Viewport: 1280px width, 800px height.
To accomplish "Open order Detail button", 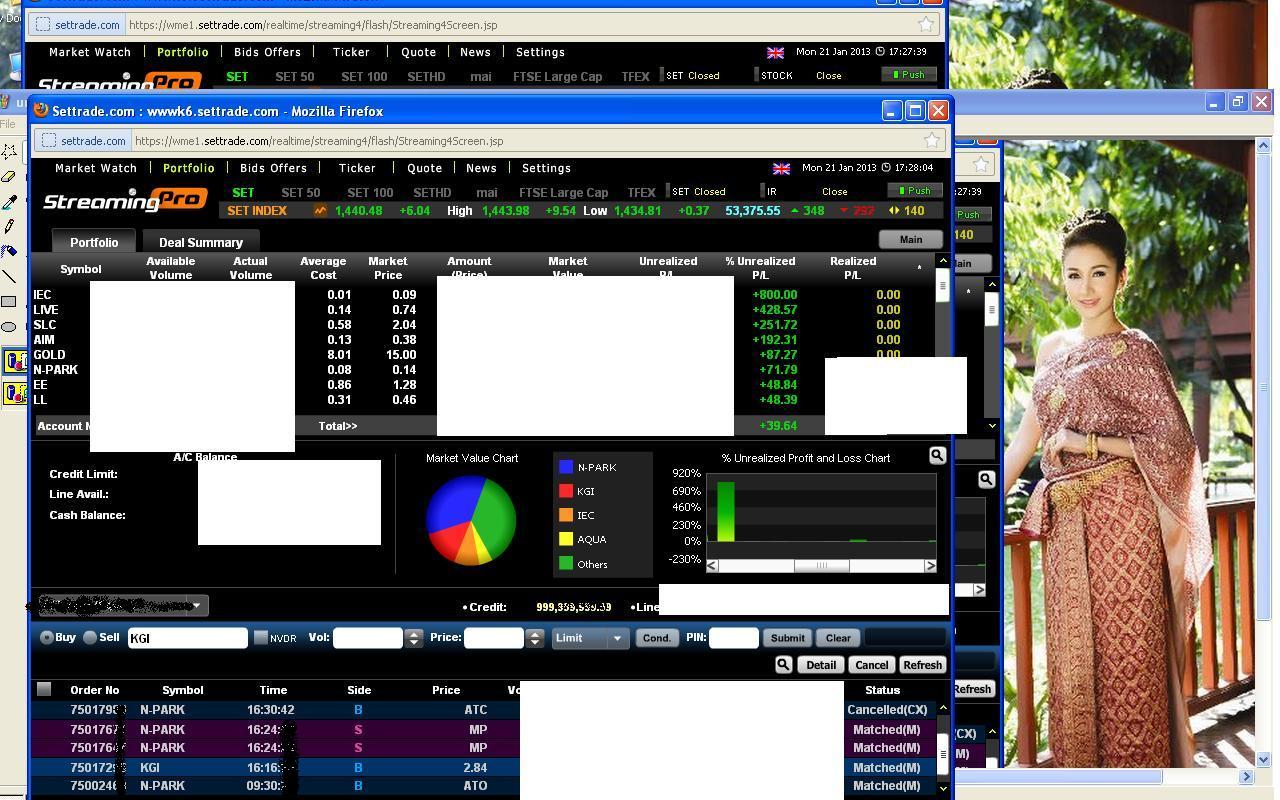I will (821, 665).
